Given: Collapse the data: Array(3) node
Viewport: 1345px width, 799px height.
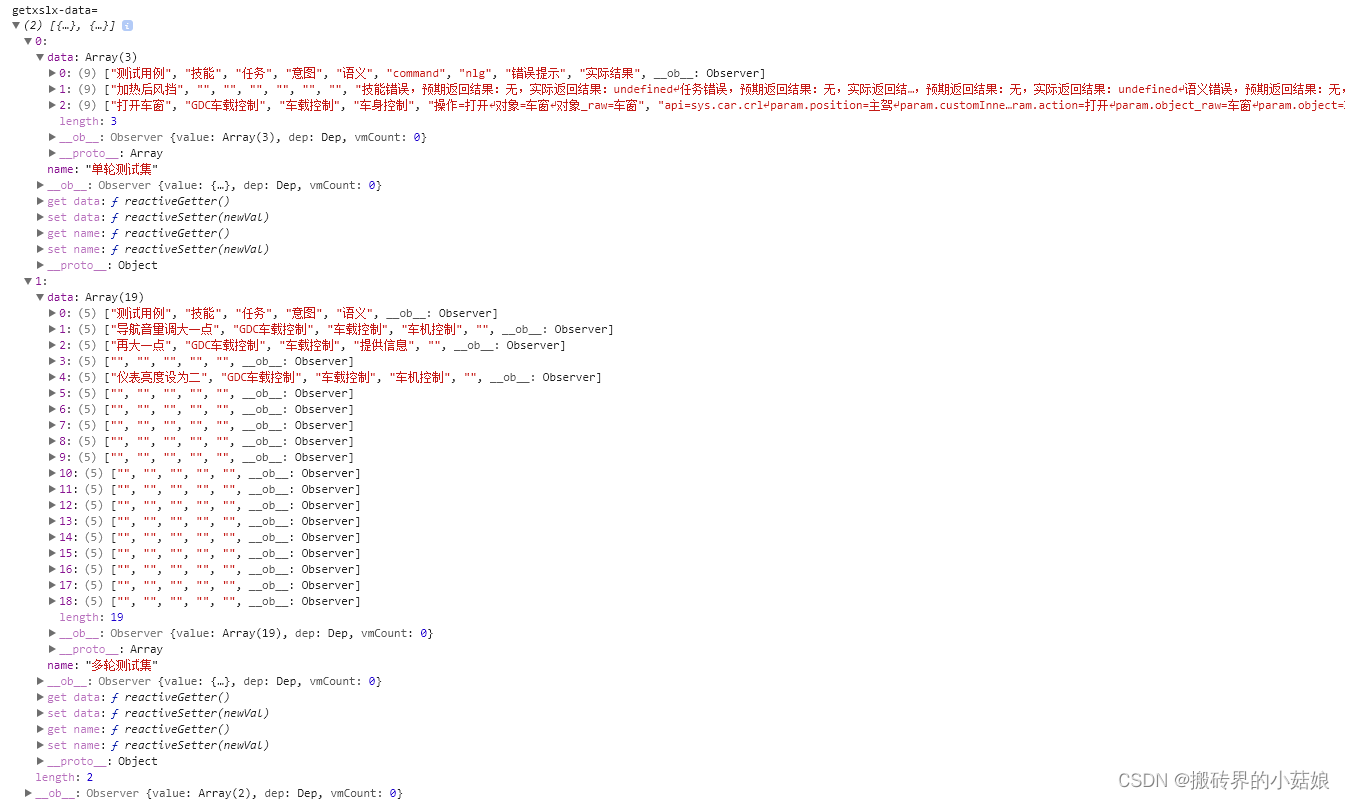Looking at the screenshot, I should (x=40, y=57).
